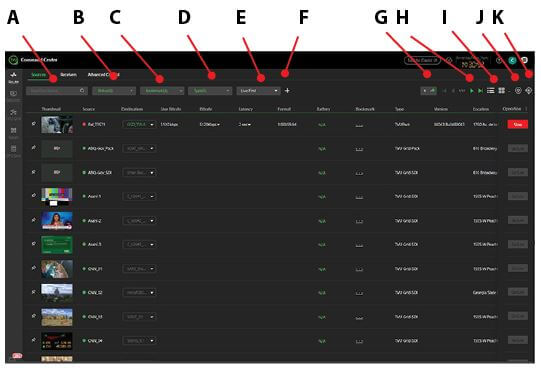Open the third green filter dropdown
Viewport: 541px width, 368px height.
coord(210,91)
